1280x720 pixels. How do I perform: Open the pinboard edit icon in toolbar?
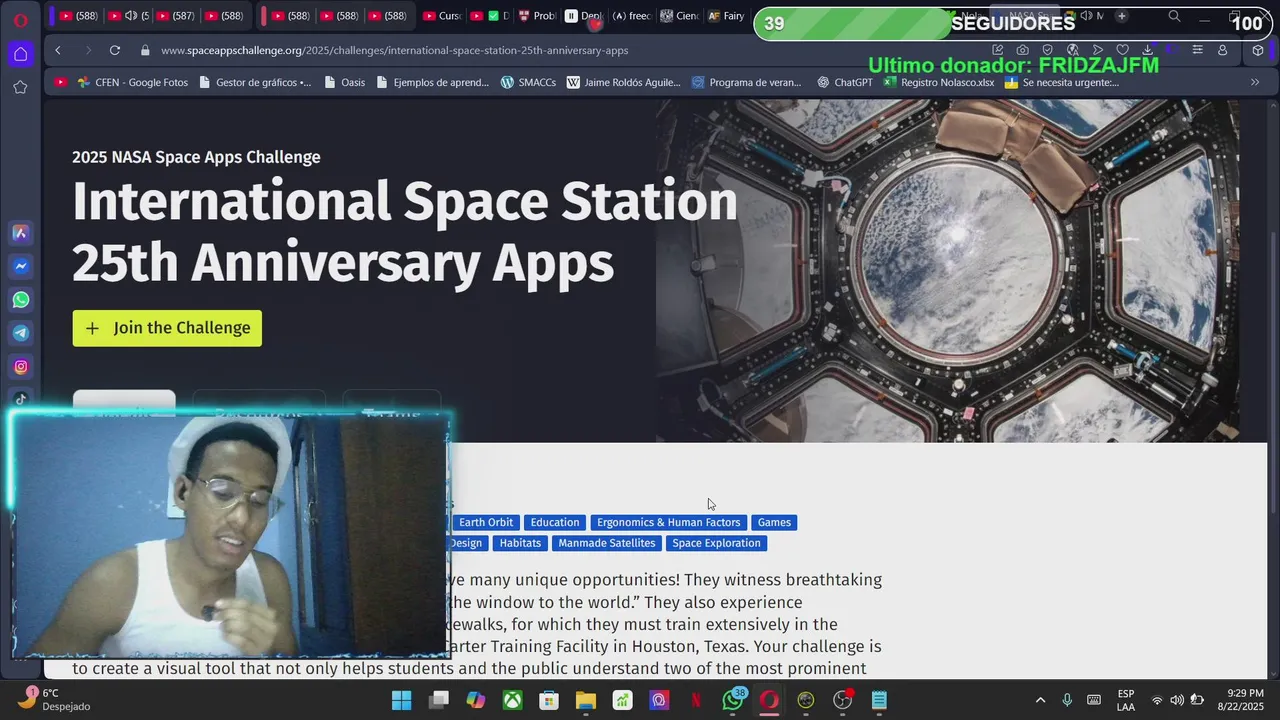(997, 50)
